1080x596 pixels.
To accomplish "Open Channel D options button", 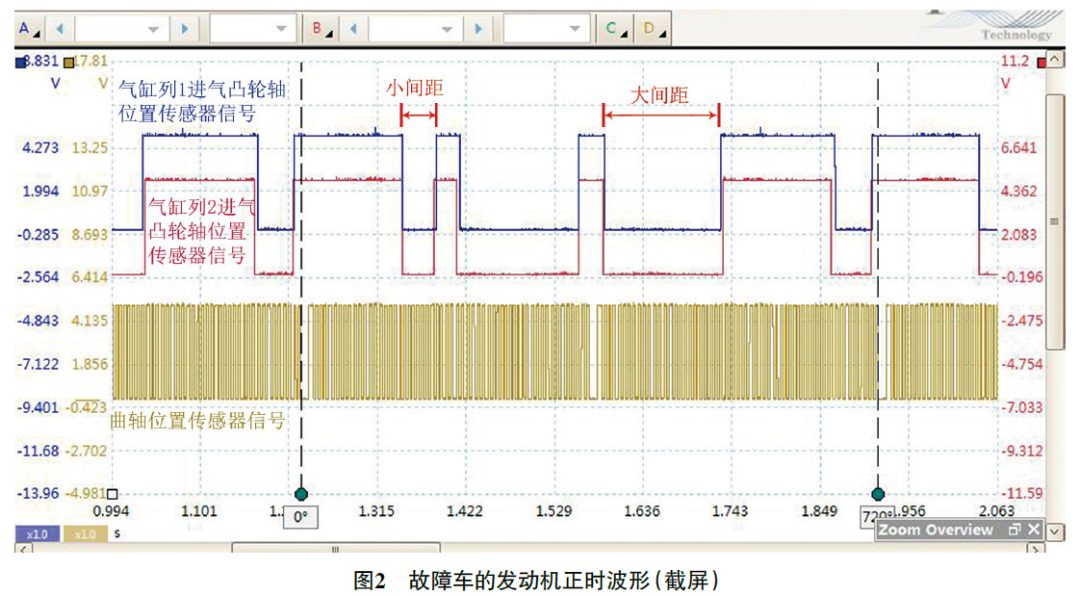I will 652,29.
